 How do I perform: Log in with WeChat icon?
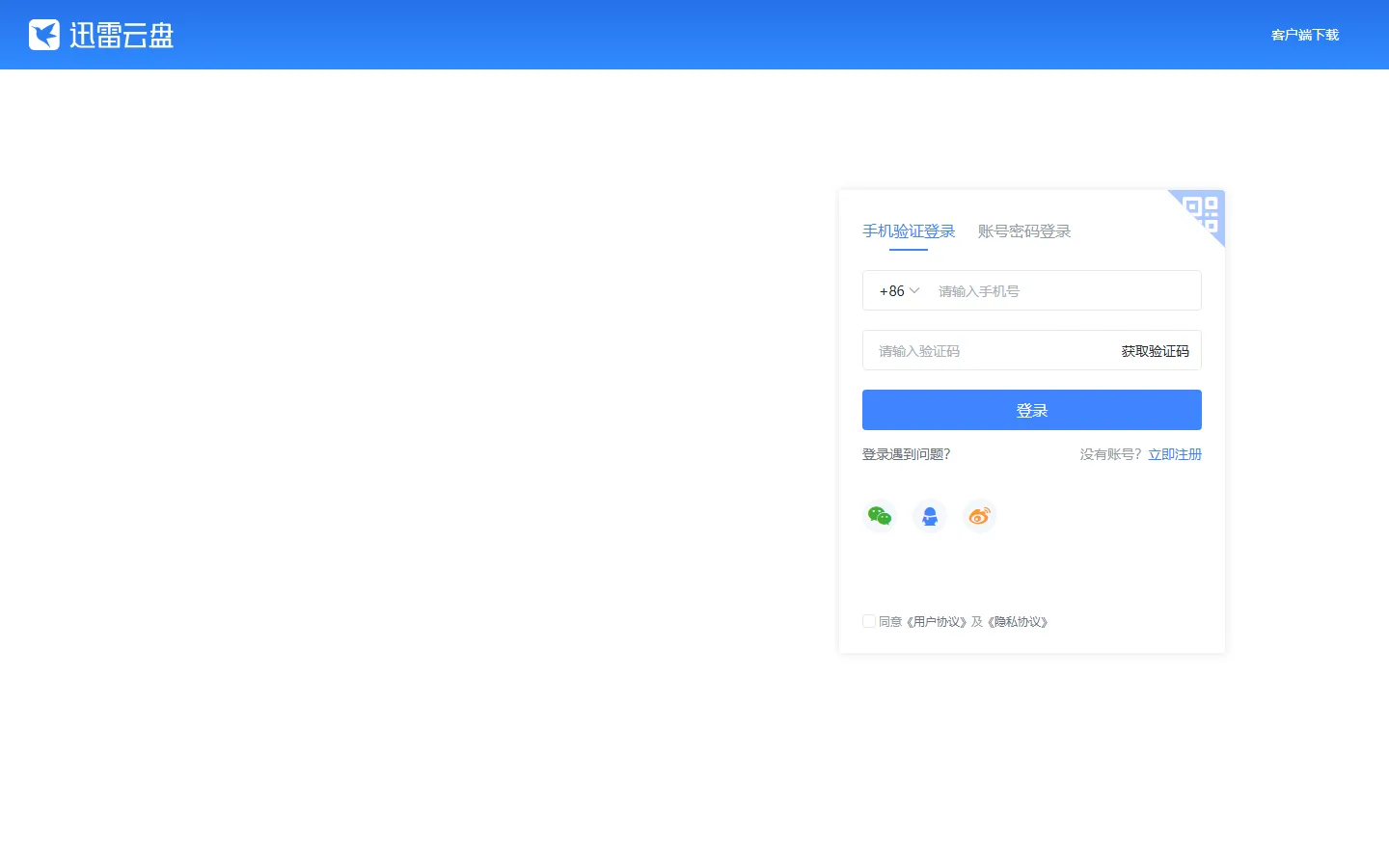click(x=880, y=516)
